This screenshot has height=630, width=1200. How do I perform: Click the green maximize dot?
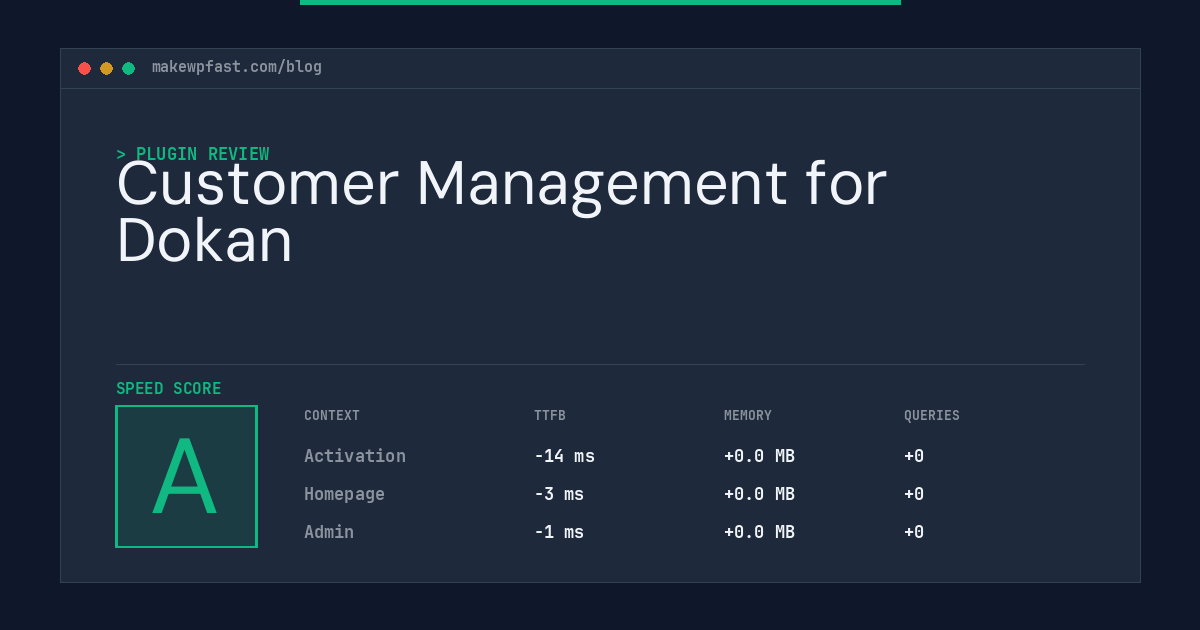tap(128, 68)
